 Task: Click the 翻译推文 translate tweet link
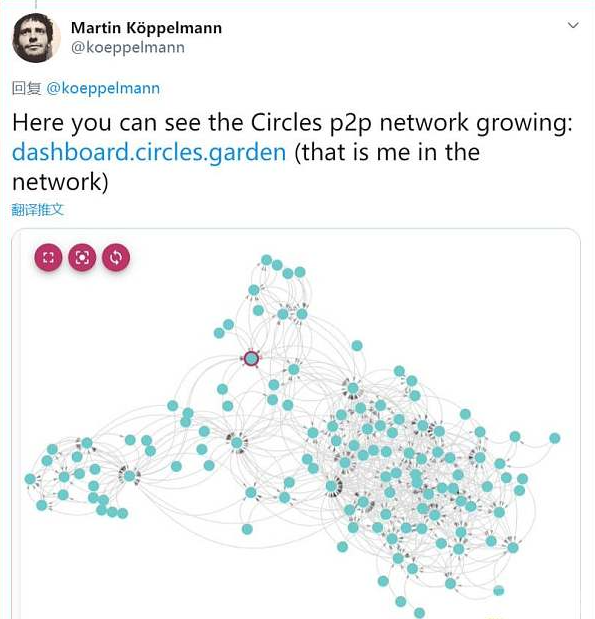point(38,210)
